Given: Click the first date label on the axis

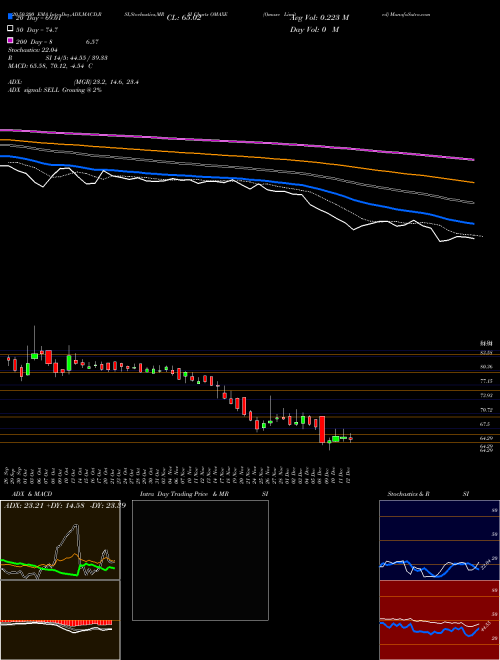Looking at the screenshot, I should pyautogui.click(x=8, y=474).
